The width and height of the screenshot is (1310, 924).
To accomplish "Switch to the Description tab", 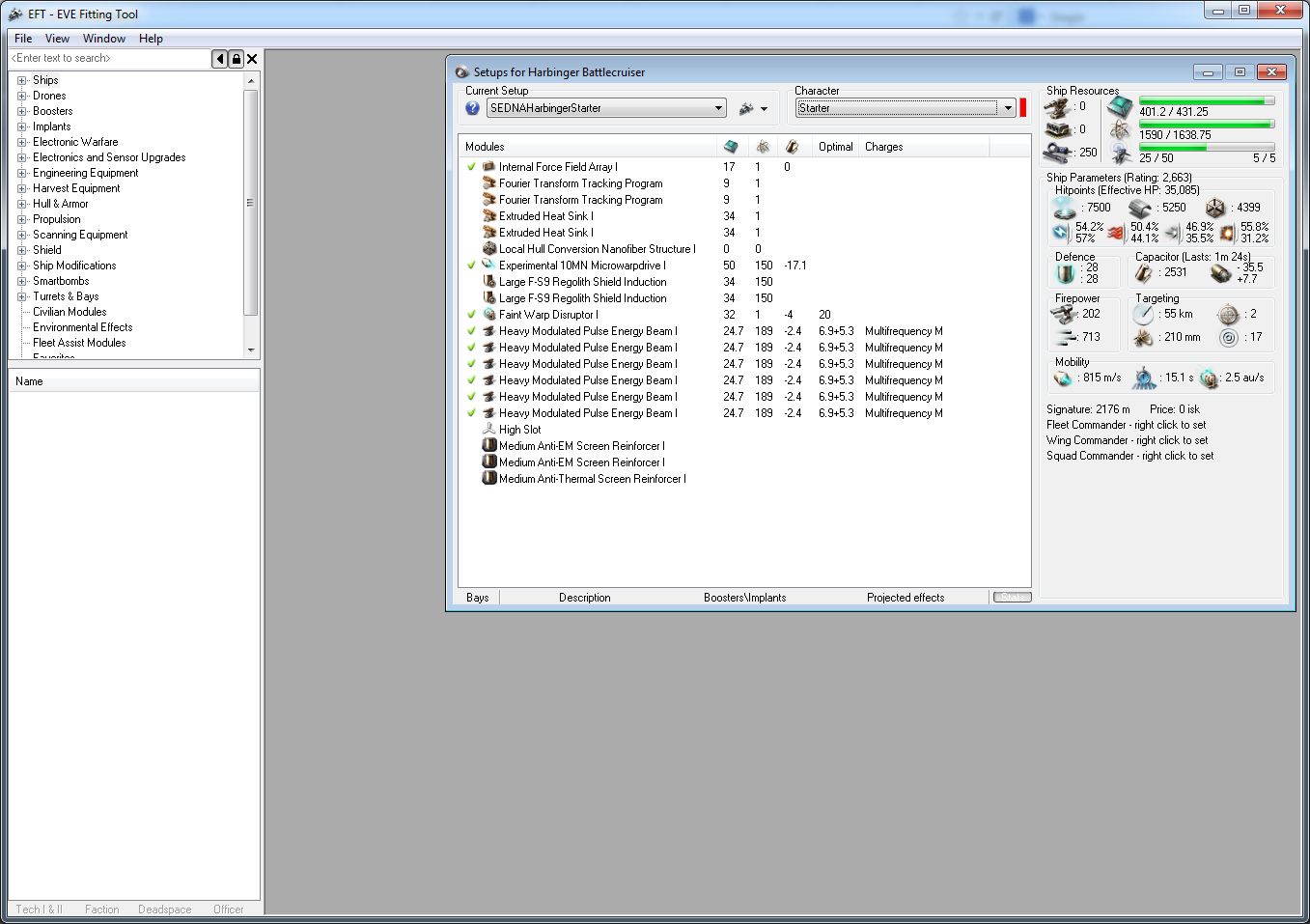I will pyautogui.click(x=585, y=598).
